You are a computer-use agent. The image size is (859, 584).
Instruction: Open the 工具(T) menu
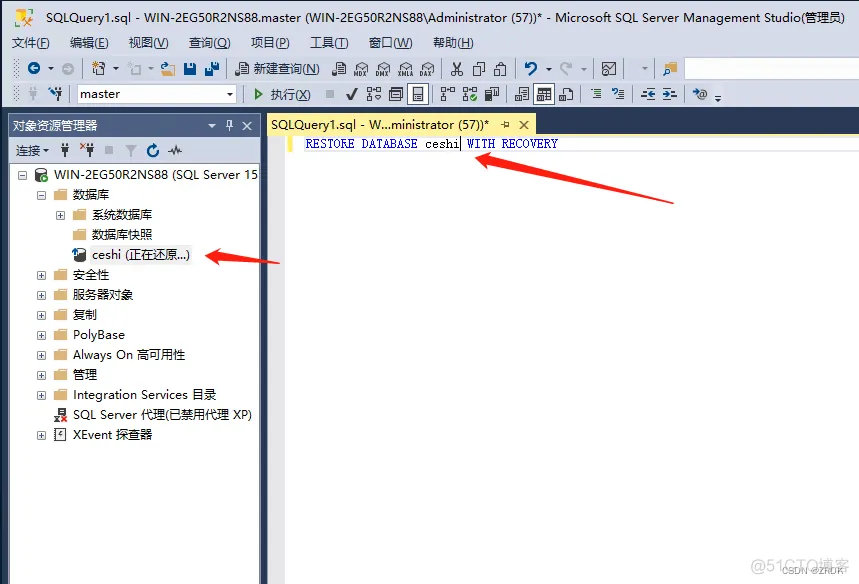329,43
